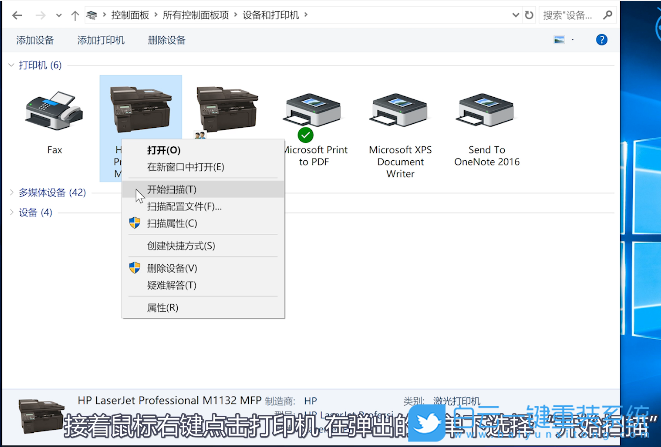The image size is (661, 447).
Task: Expand the address bar history dropdown
Action: coord(515,15)
